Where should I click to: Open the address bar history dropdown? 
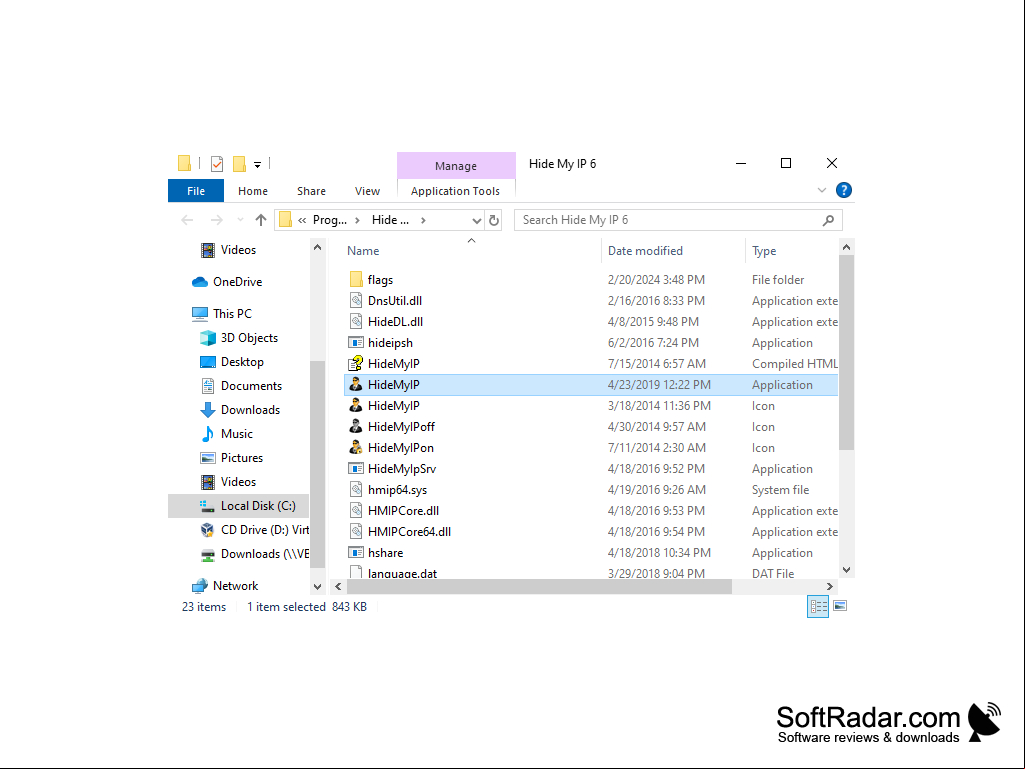click(x=477, y=220)
